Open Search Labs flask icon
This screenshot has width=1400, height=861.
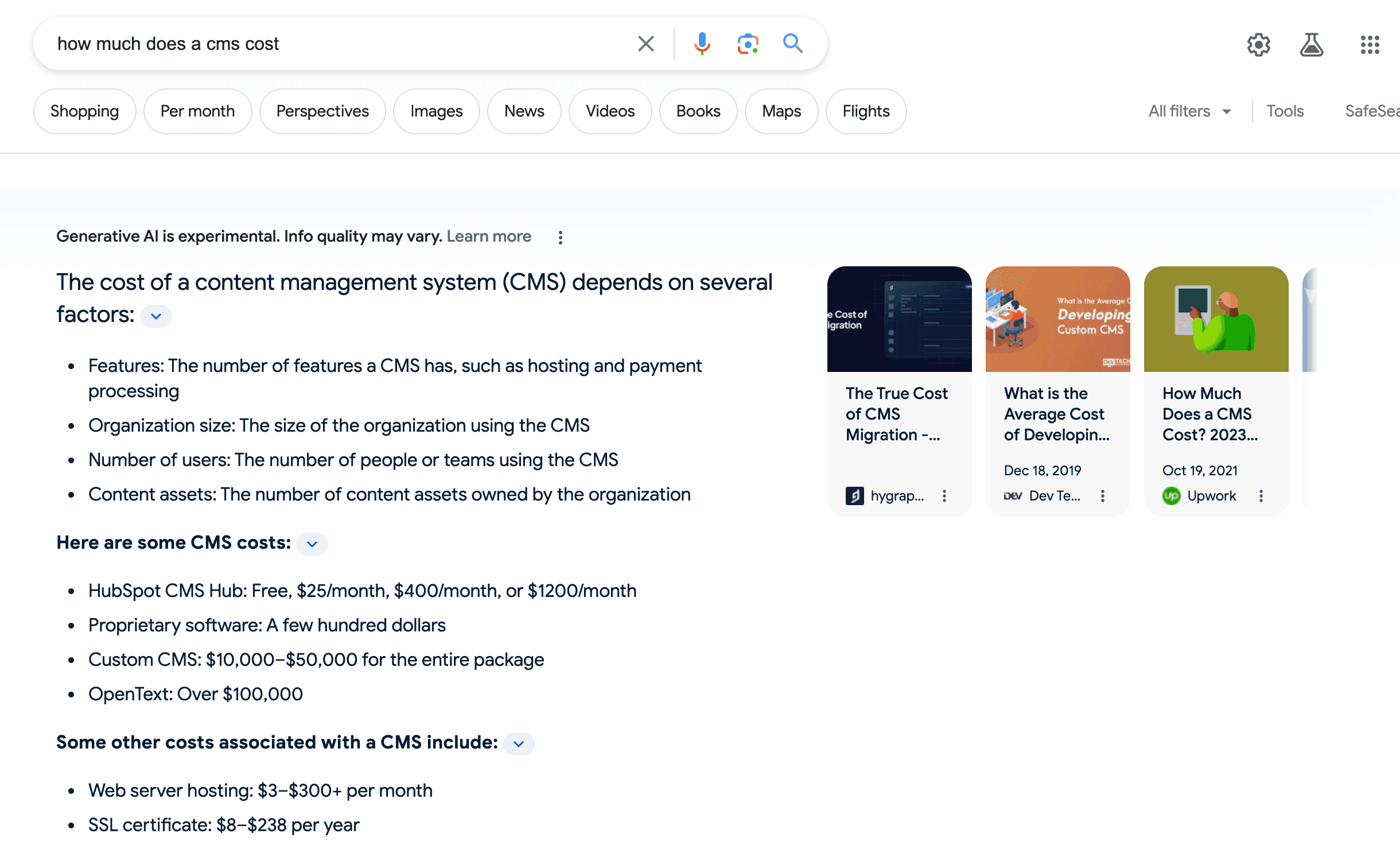tap(1312, 44)
